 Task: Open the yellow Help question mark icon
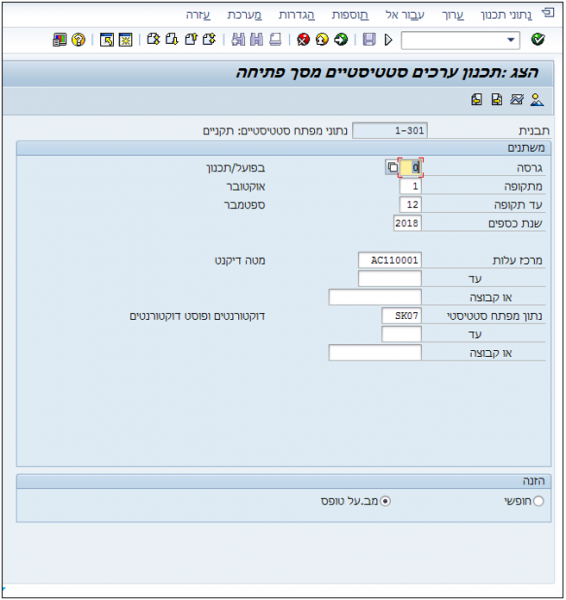coord(78,39)
